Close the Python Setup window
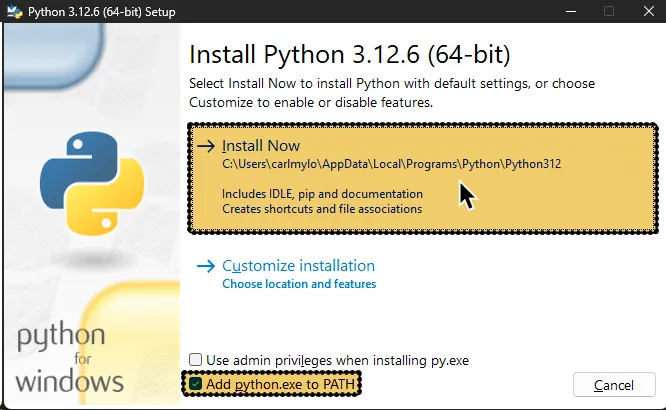 [x=648, y=11]
